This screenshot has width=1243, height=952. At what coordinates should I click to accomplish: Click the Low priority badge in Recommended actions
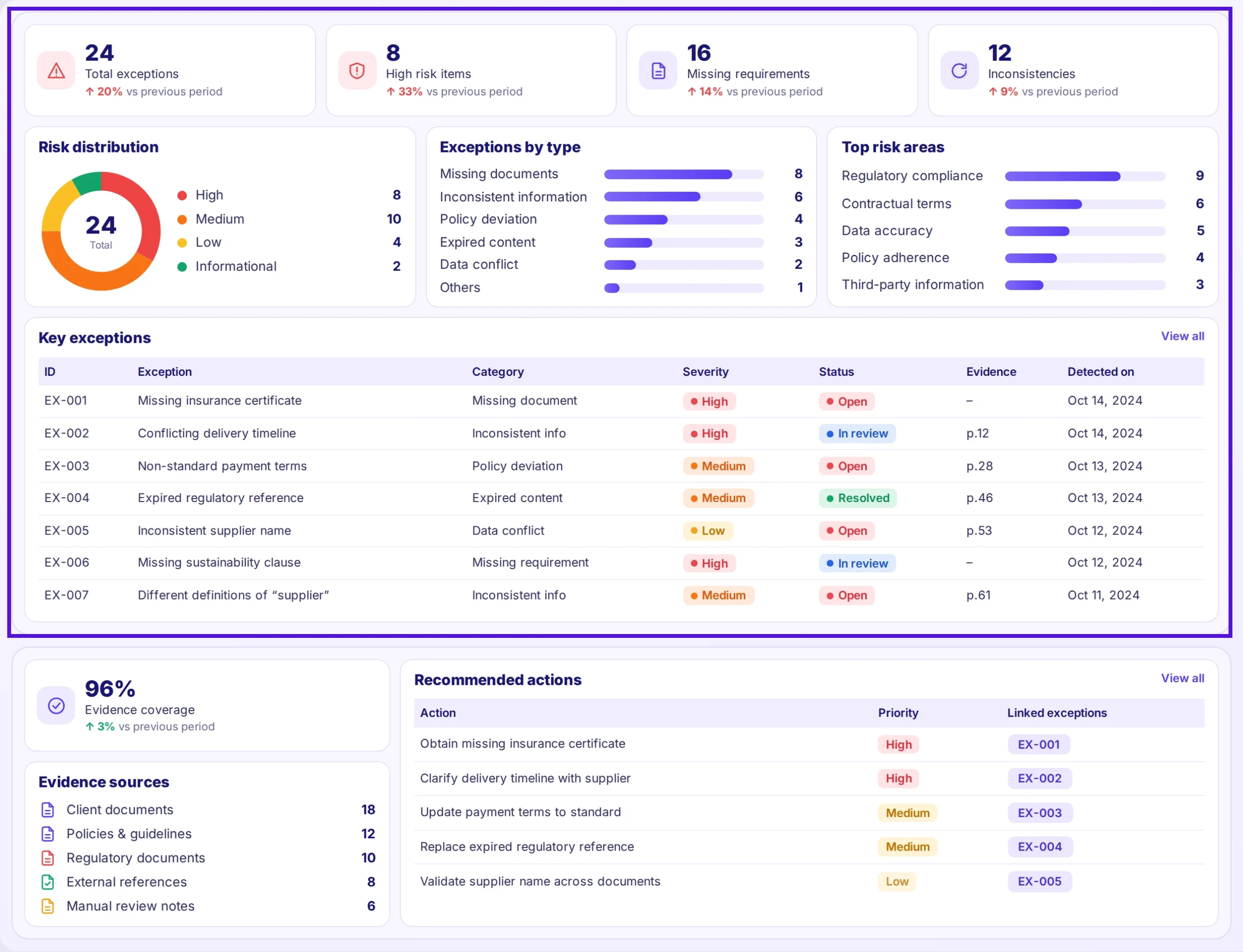(x=897, y=882)
